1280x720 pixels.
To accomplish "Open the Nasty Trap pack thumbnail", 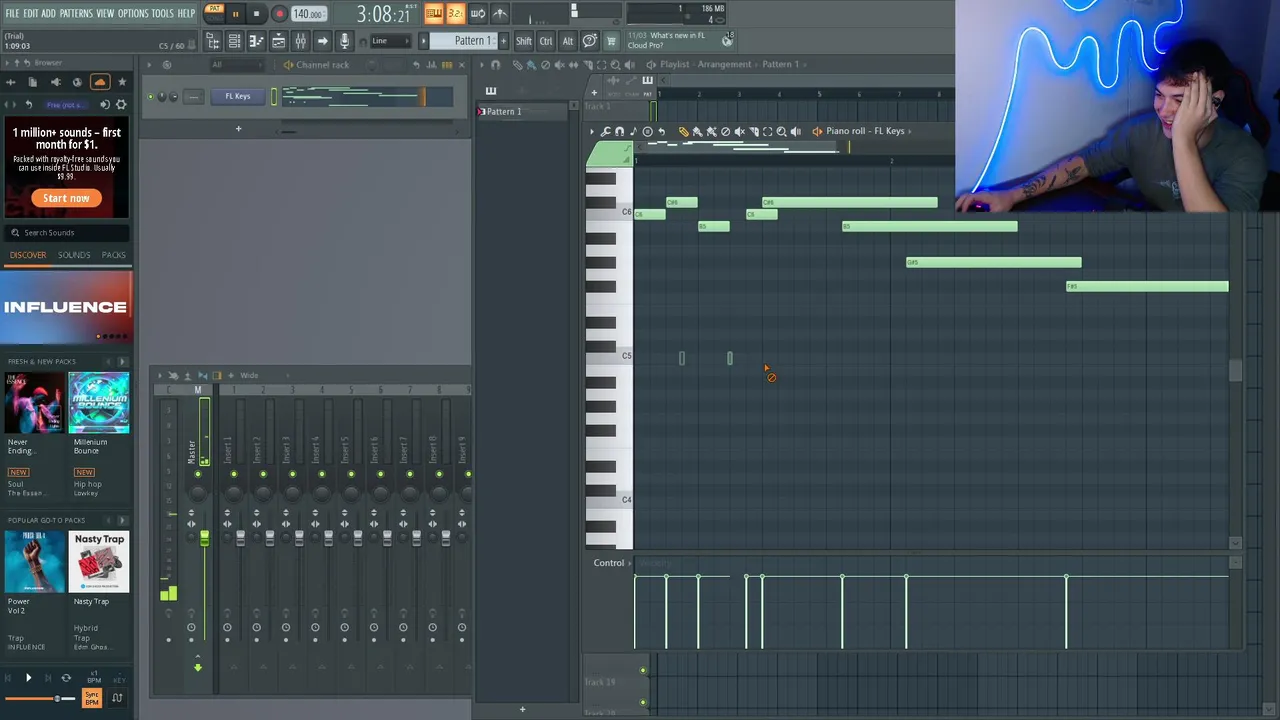I will tap(99, 562).
